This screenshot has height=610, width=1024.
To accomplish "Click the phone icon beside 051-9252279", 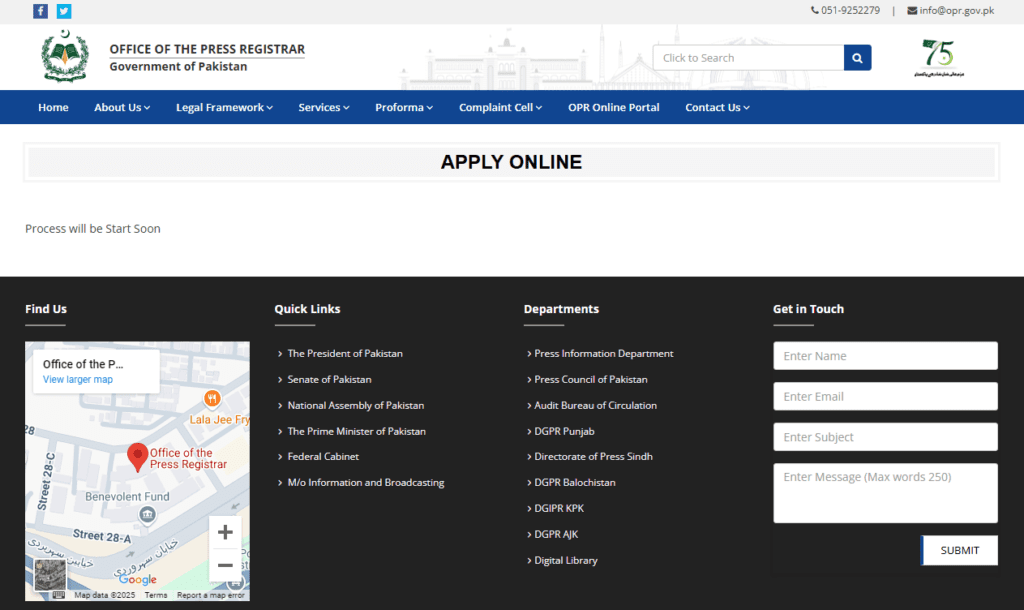I will (x=814, y=10).
